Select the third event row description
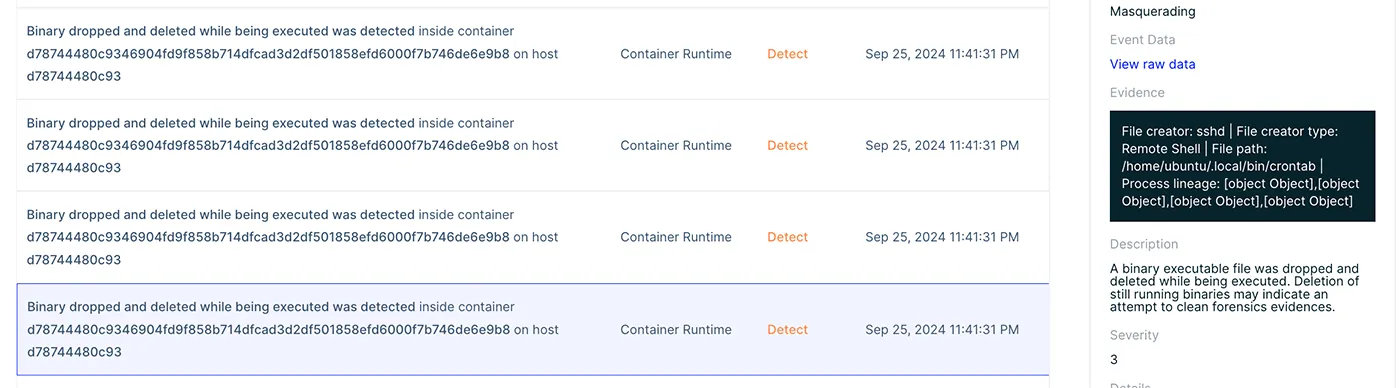The image size is (1400, 388). tap(292, 237)
